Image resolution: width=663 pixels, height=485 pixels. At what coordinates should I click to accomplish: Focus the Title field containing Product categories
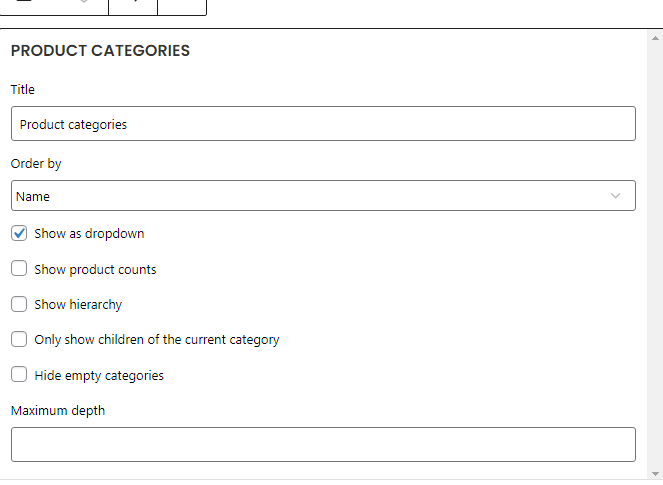click(323, 124)
